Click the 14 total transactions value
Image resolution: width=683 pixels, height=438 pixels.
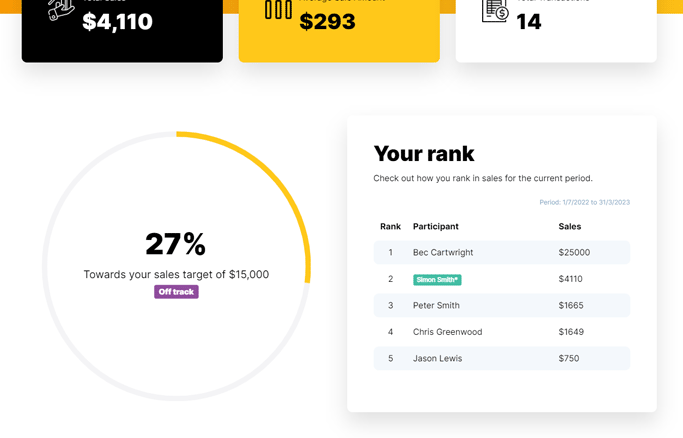click(x=528, y=21)
